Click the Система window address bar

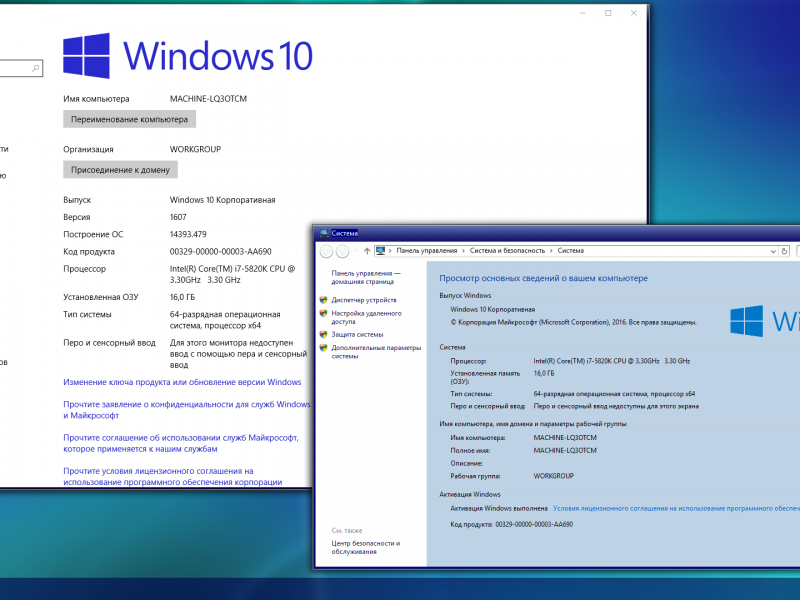click(x=582, y=251)
